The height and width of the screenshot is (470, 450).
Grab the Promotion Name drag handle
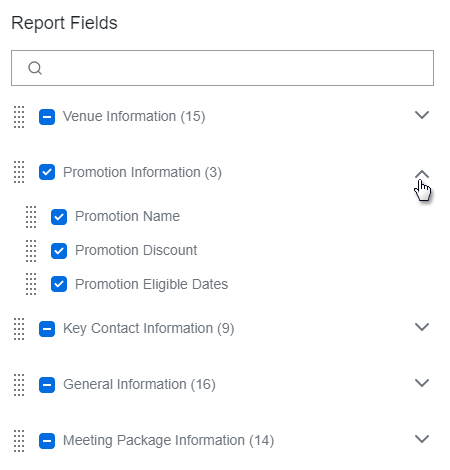click(x=31, y=217)
